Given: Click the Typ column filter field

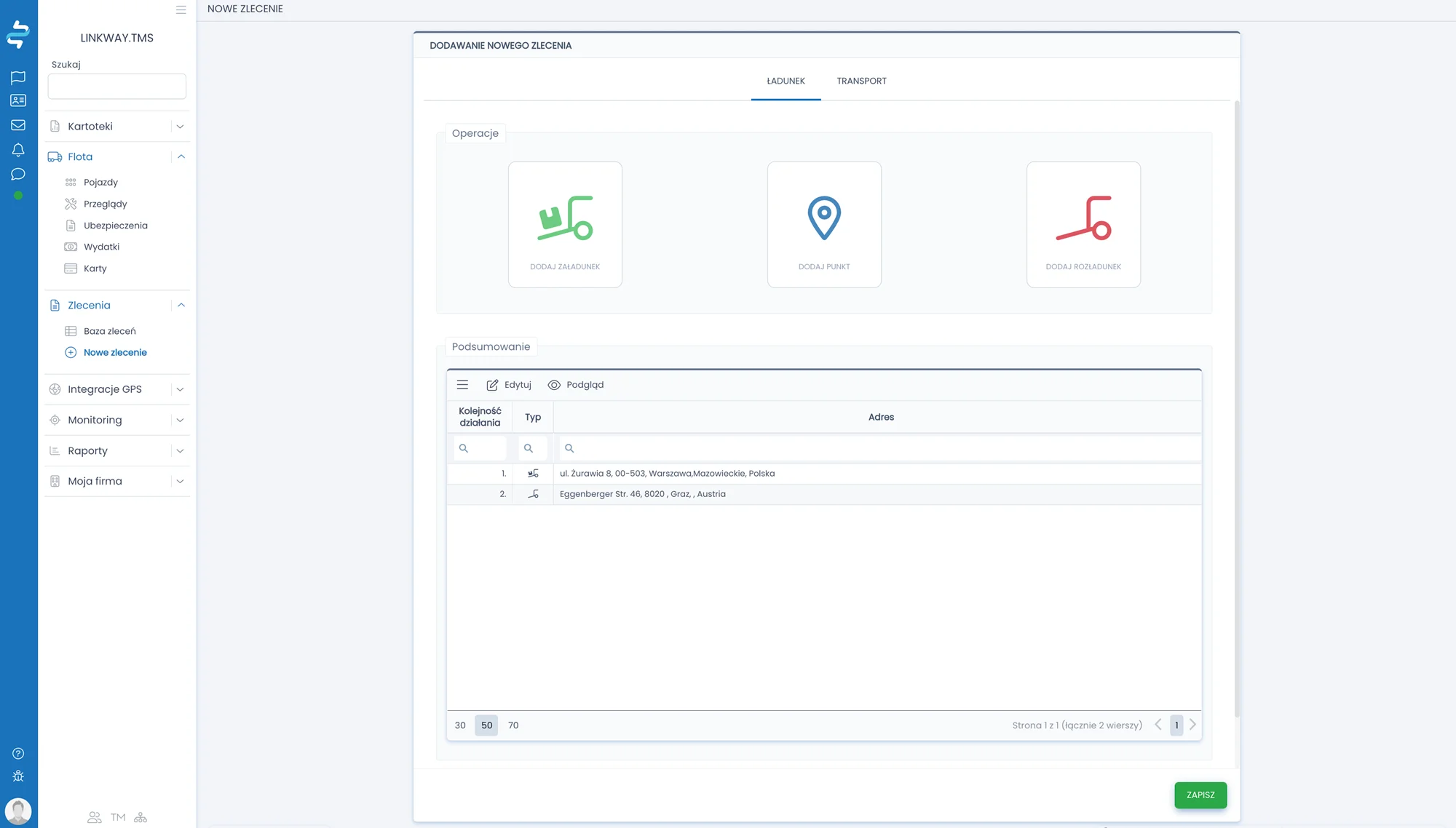Looking at the screenshot, I should (x=533, y=448).
